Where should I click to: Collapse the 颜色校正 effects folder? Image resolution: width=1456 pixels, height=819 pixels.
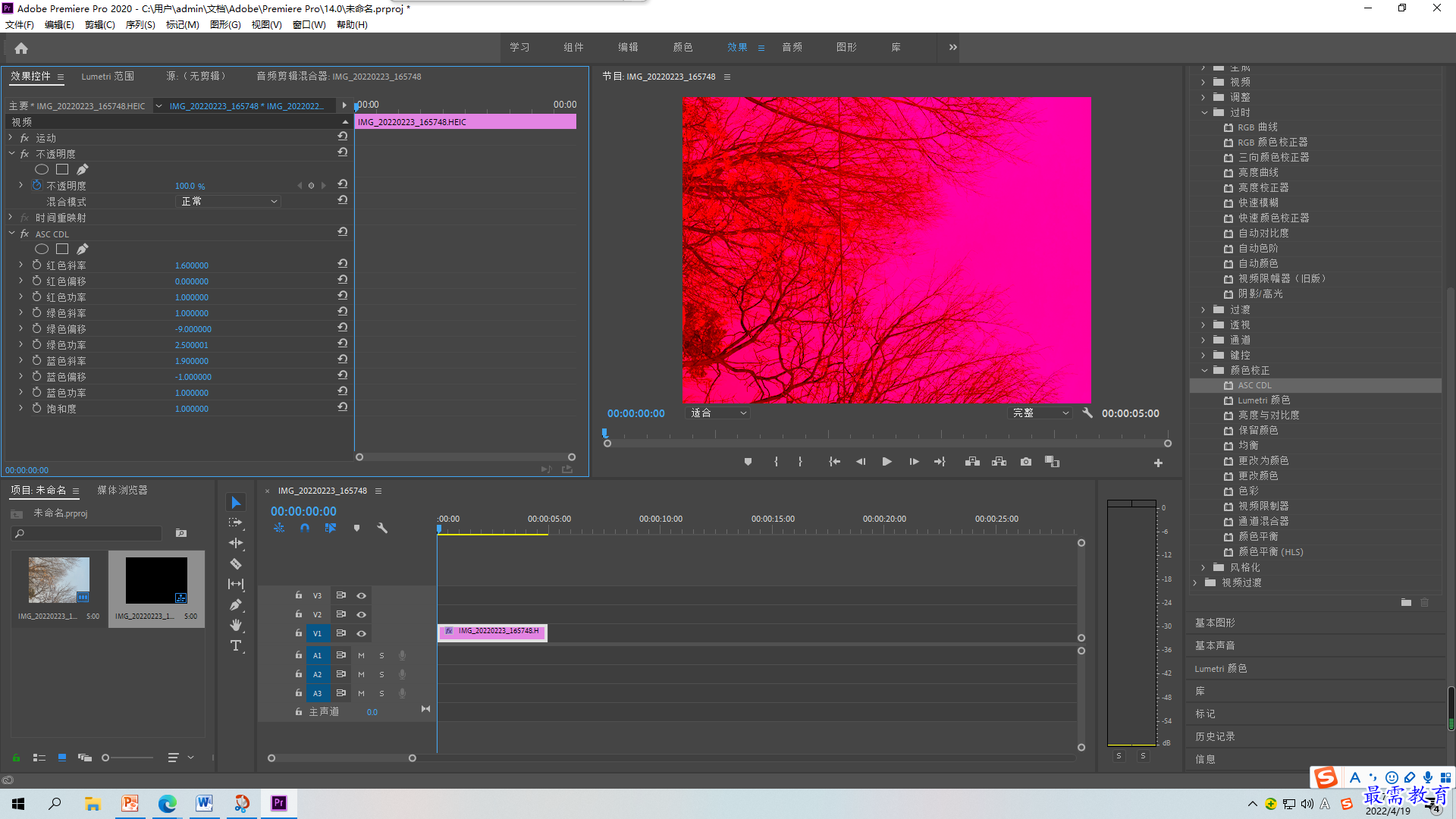[x=1204, y=370]
